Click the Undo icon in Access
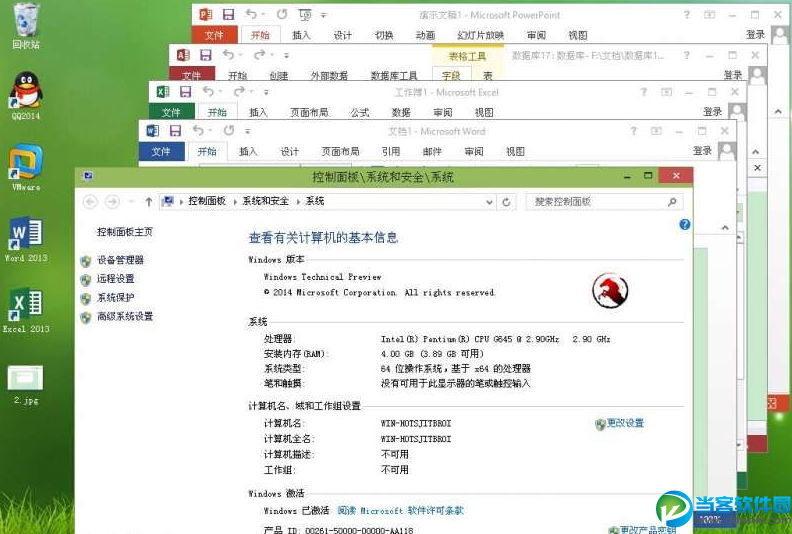The width and height of the screenshot is (792, 534). [229, 54]
